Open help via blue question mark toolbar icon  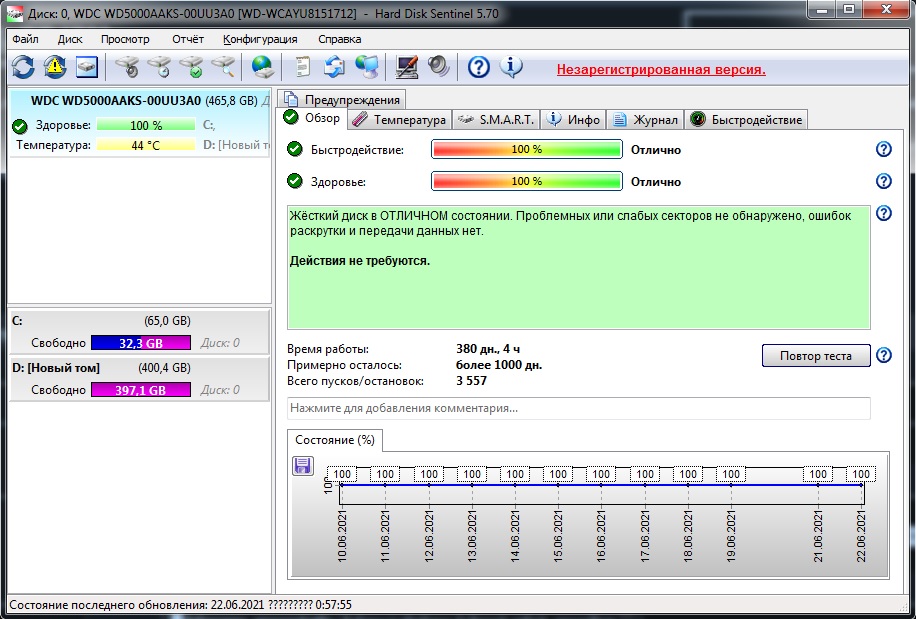tap(479, 67)
